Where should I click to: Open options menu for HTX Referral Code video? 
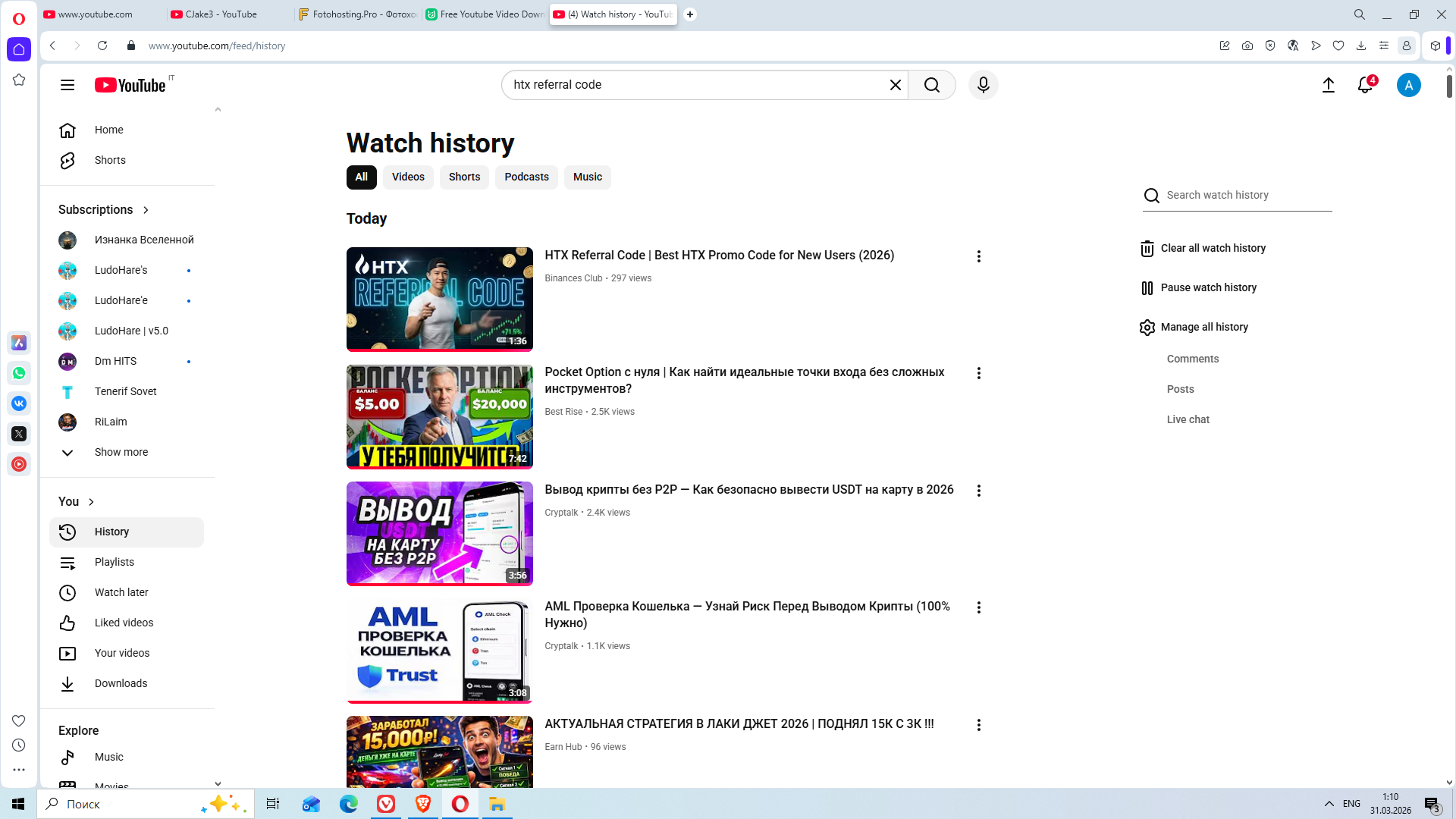[x=978, y=256]
